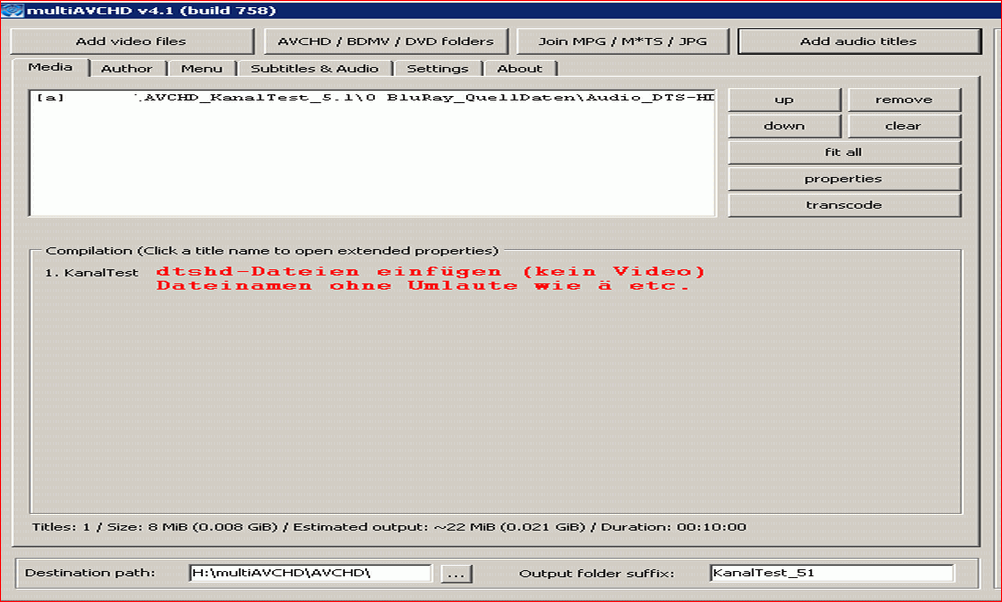Screen dimensions: 1002x602
Task: Select the Media tab
Action: 50,67
